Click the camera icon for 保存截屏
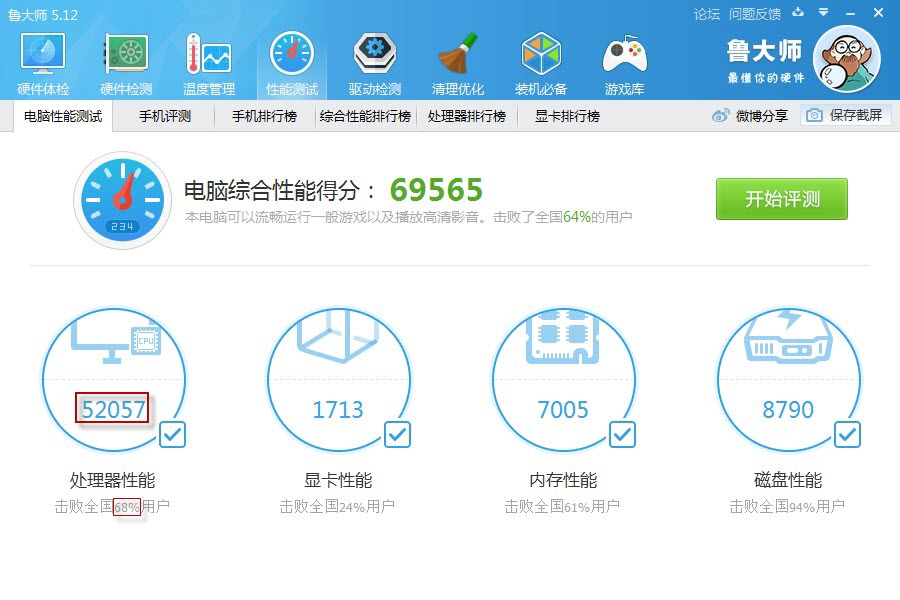Viewport: 900px width, 600px height. coord(814,115)
